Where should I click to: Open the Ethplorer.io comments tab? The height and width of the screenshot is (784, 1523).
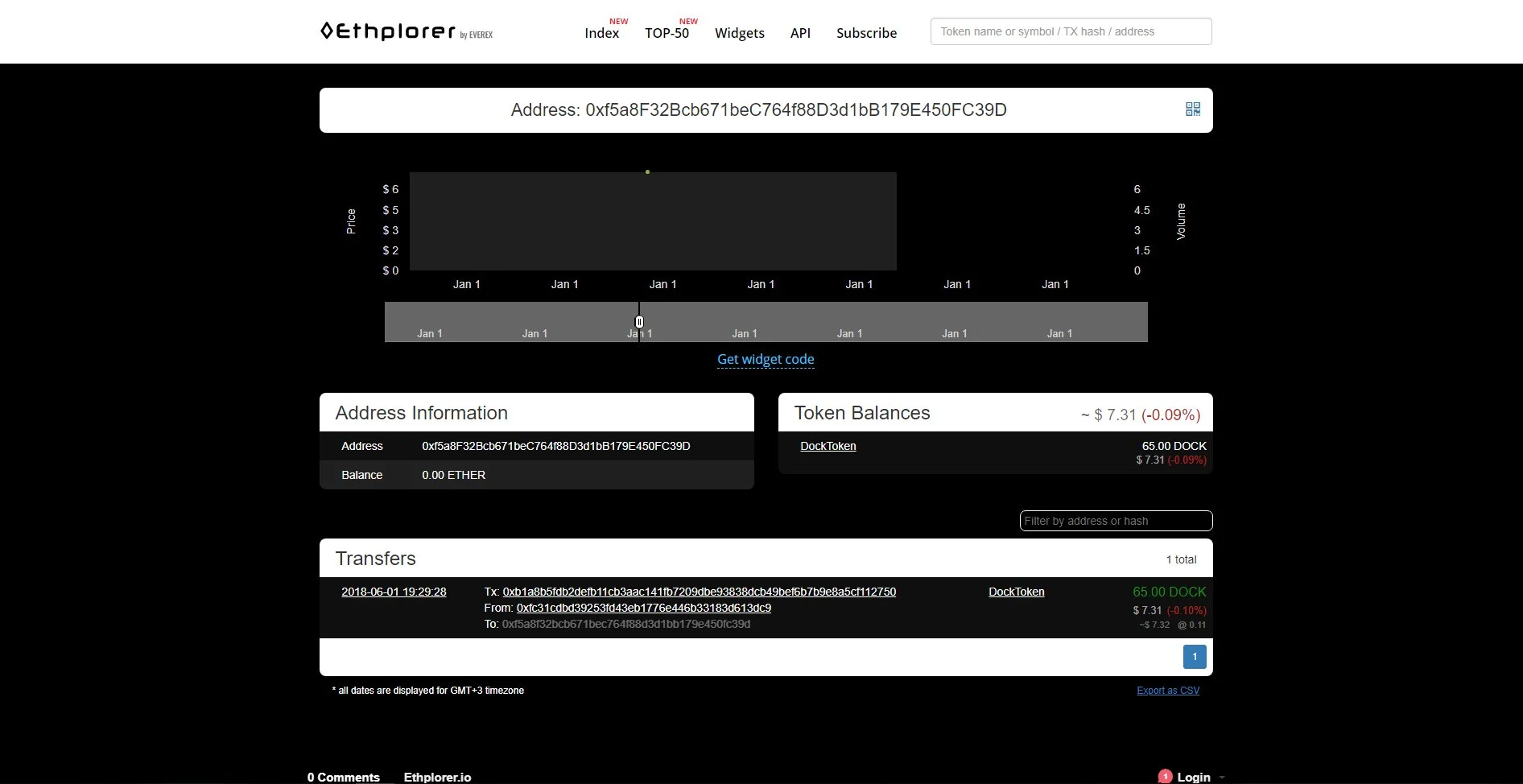[x=437, y=777]
